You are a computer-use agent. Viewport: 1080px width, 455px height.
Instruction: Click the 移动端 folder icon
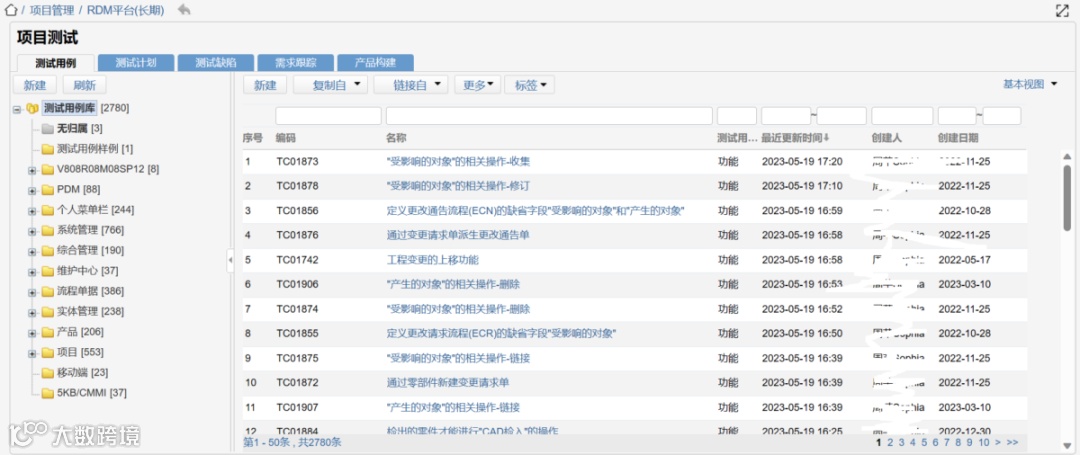(x=47, y=373)
